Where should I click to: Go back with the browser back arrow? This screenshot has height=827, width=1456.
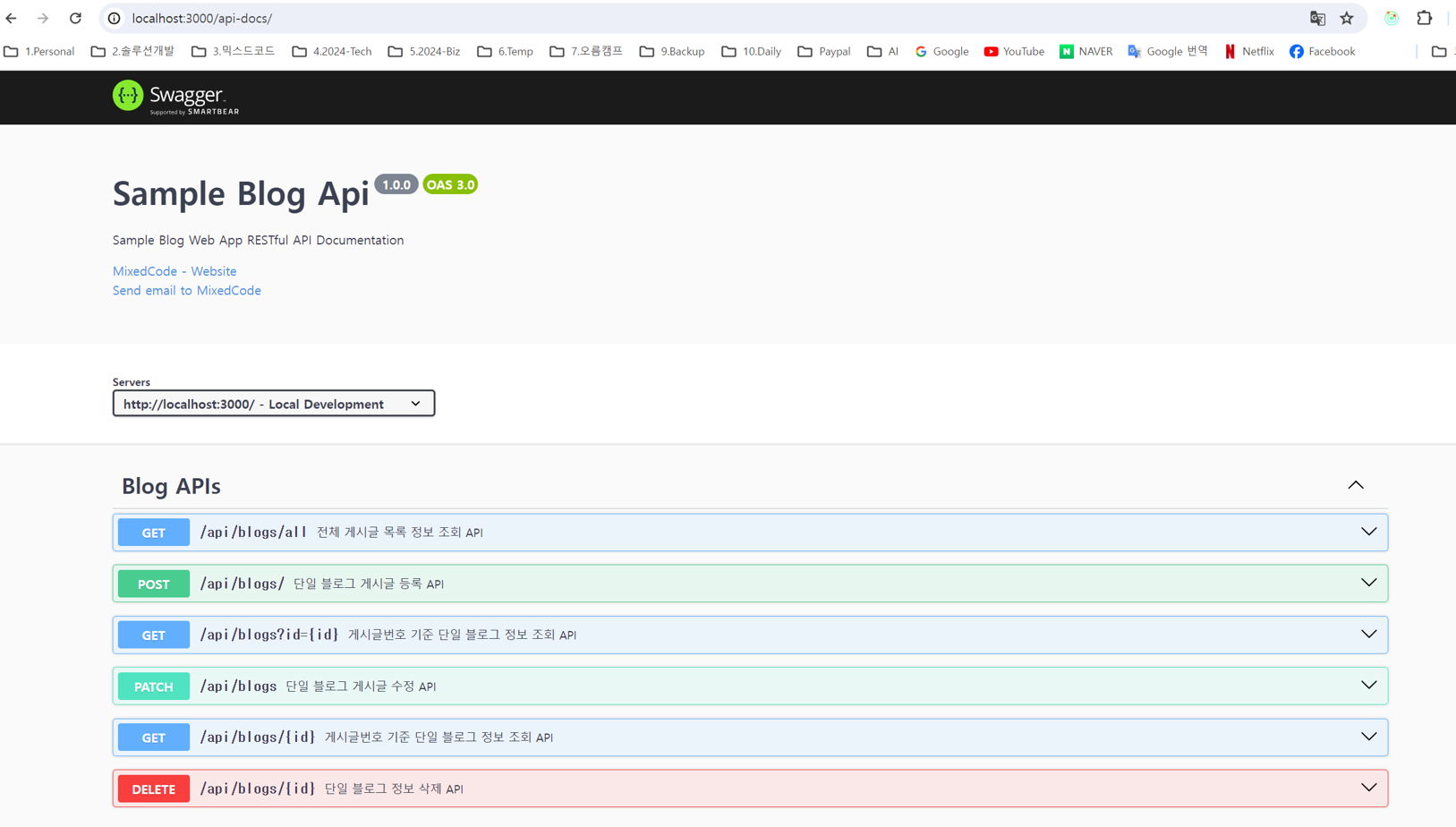pyautogui.click(x=12, y=18)
